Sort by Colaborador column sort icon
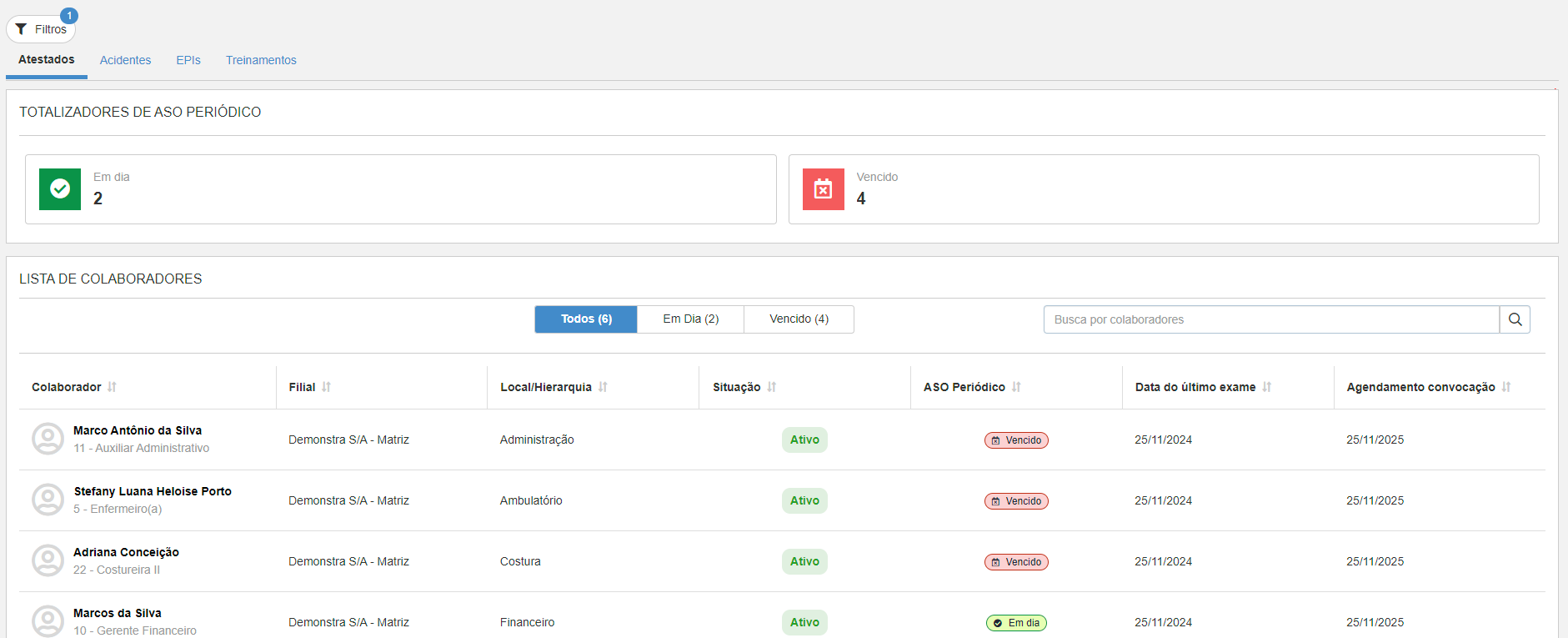The image size is (1568, 638). click(x=112, y=387)
